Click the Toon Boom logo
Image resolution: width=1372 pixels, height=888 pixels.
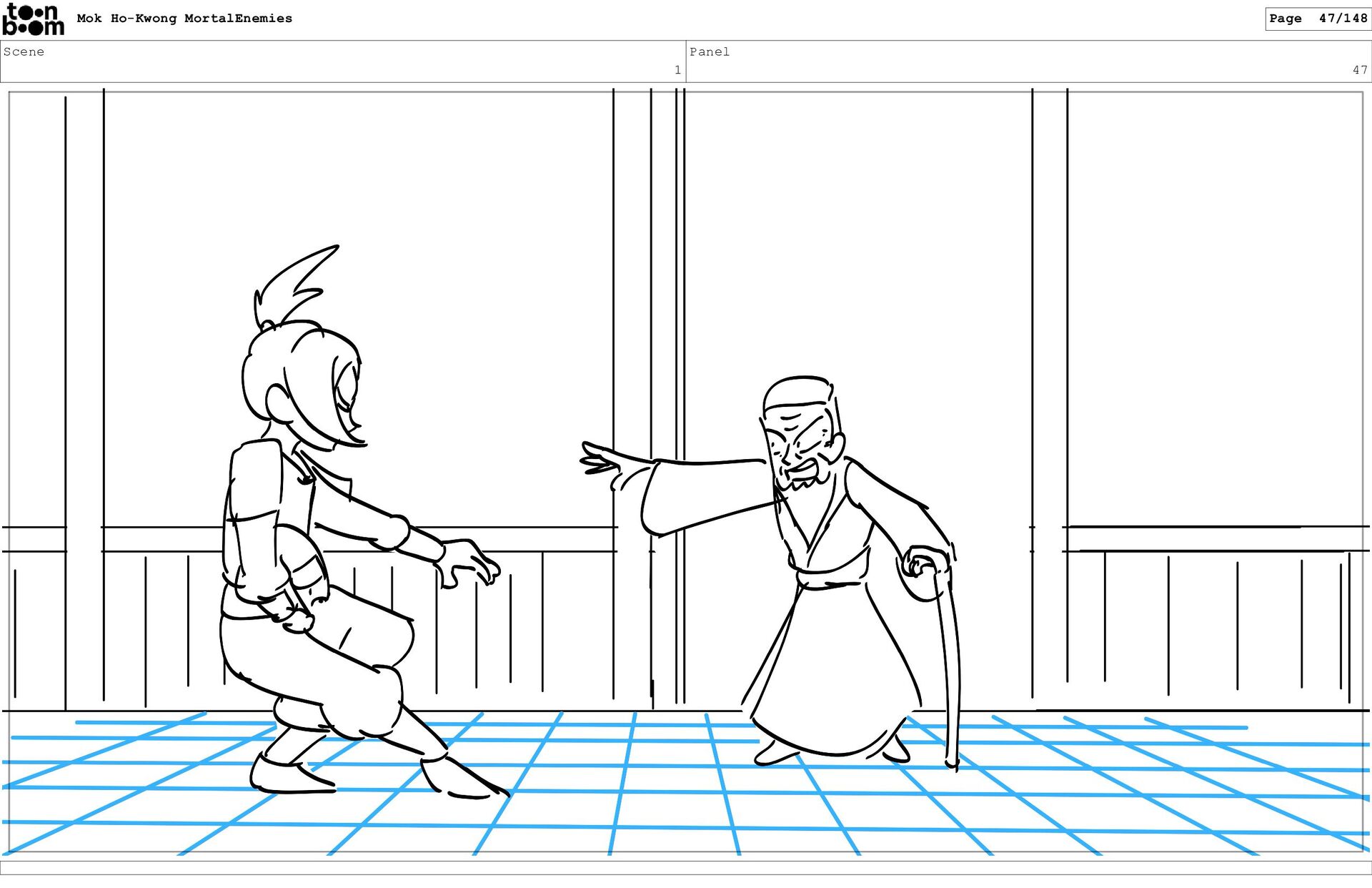click(x=33, y=19)
